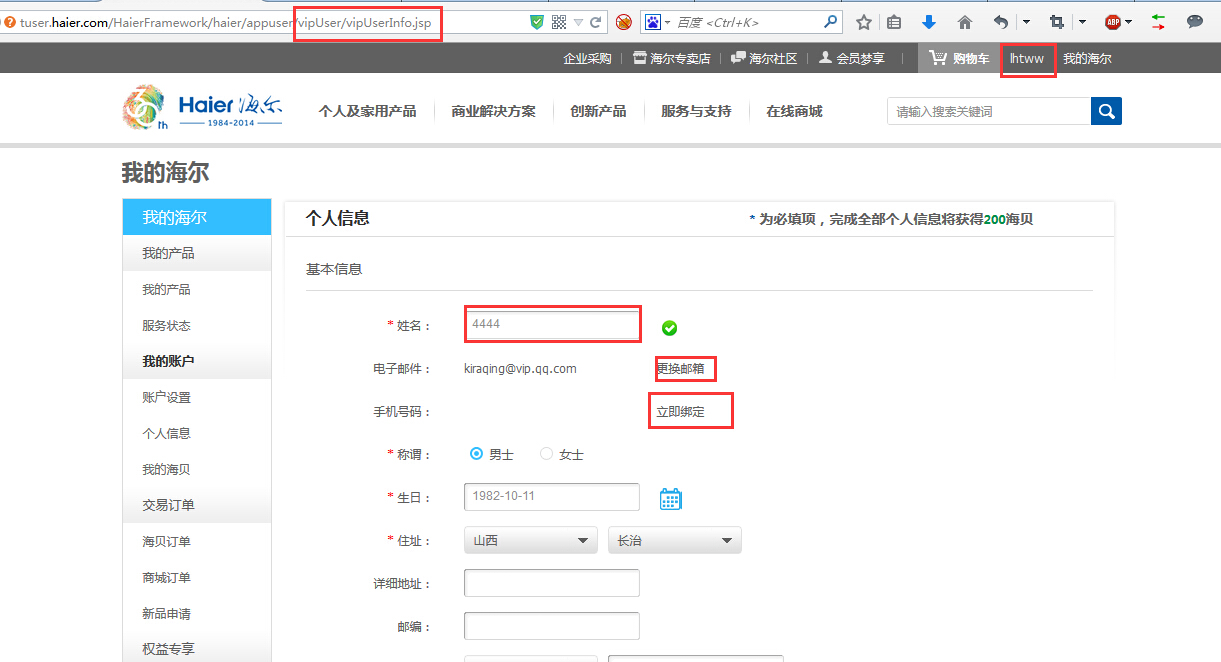Image resolution: width=1221 pixels, height=662 pixels.
Task: Click the crop screenshot tool icon
Action: pyautogui.click(x=1057, y=22)
